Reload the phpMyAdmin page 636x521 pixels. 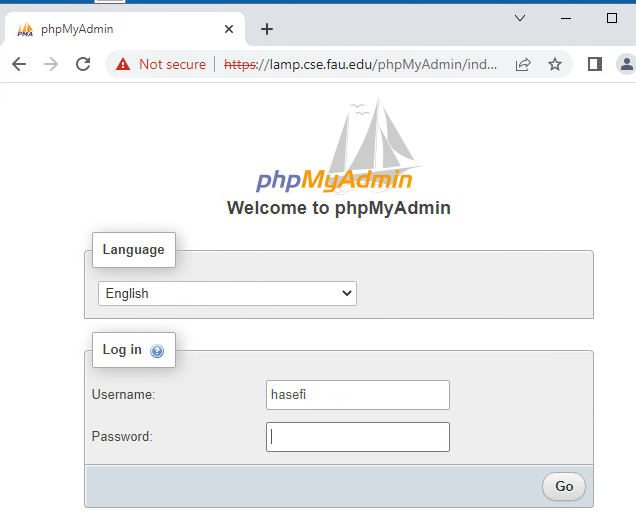click(83, 64)
